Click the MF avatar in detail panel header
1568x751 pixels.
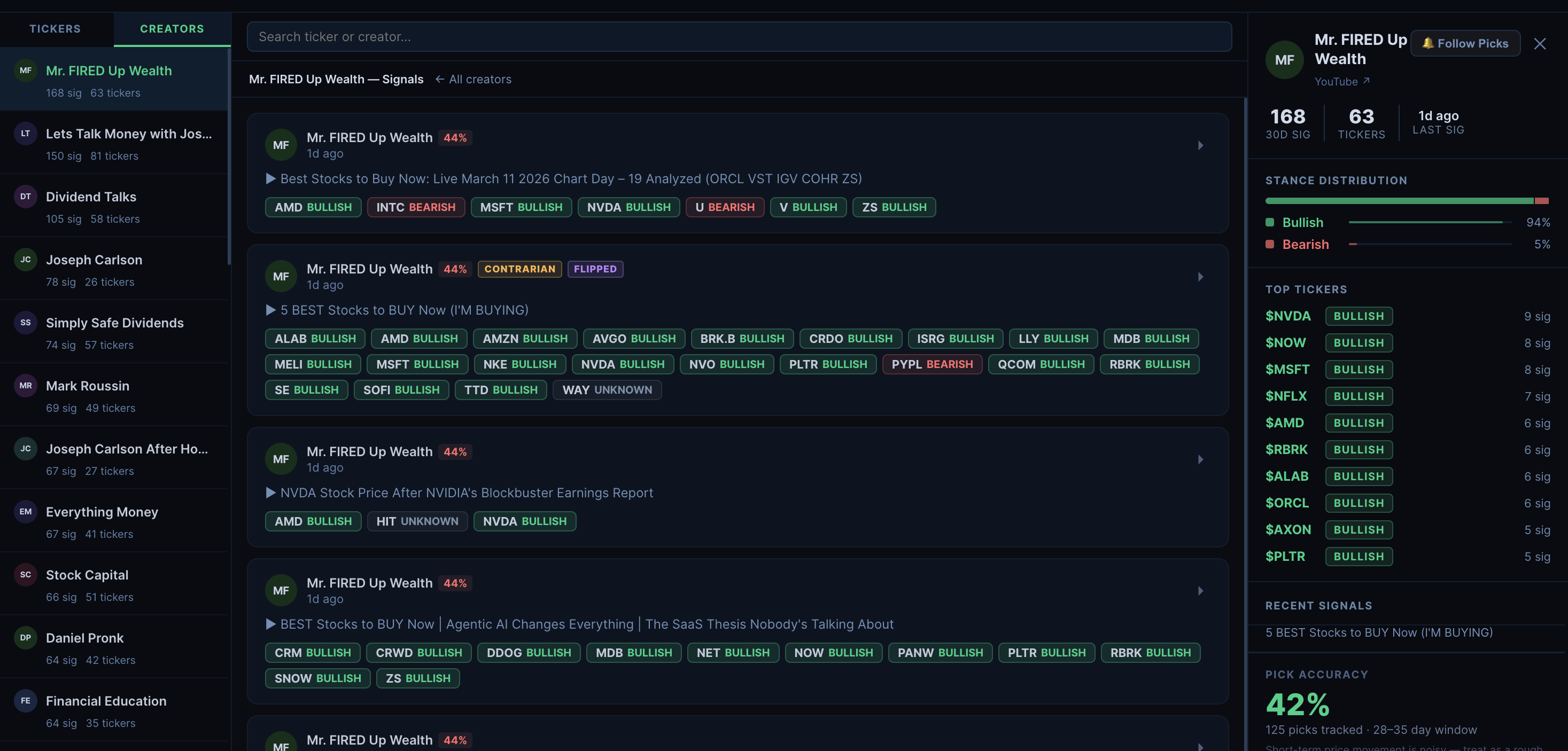click(x=1284, y=60)
